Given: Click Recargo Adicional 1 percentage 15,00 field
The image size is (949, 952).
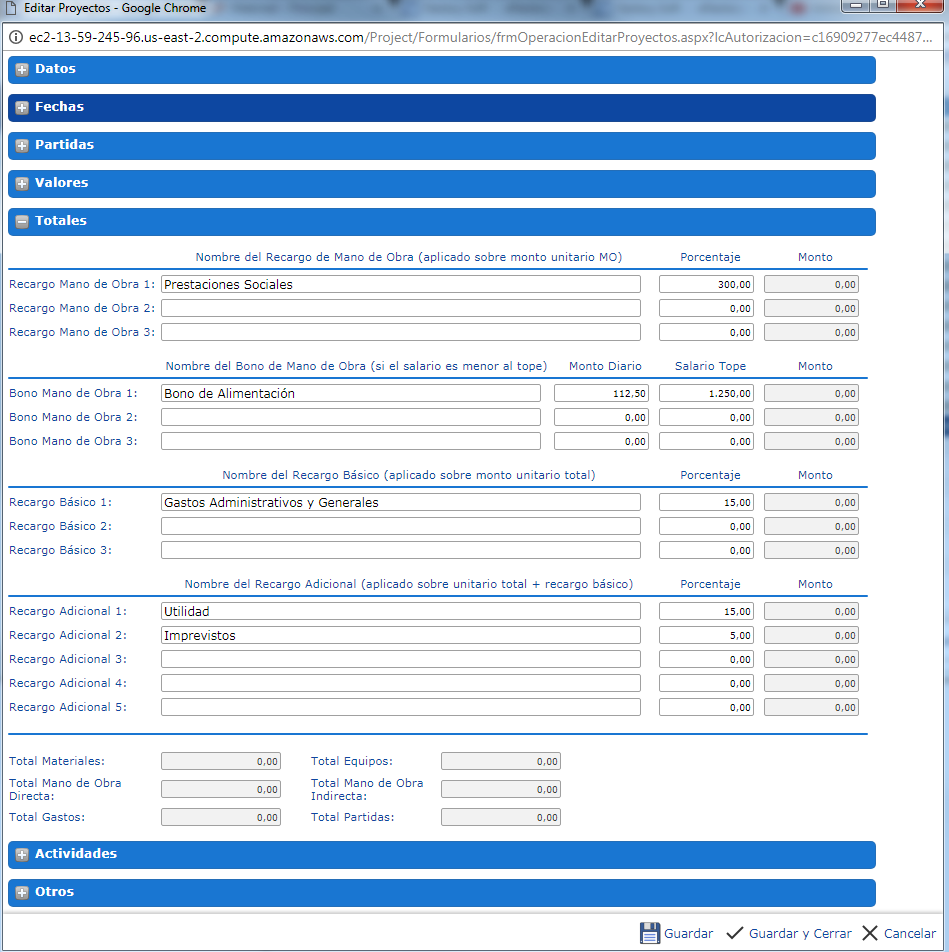Looking at the screenshot, I should 706,611.
